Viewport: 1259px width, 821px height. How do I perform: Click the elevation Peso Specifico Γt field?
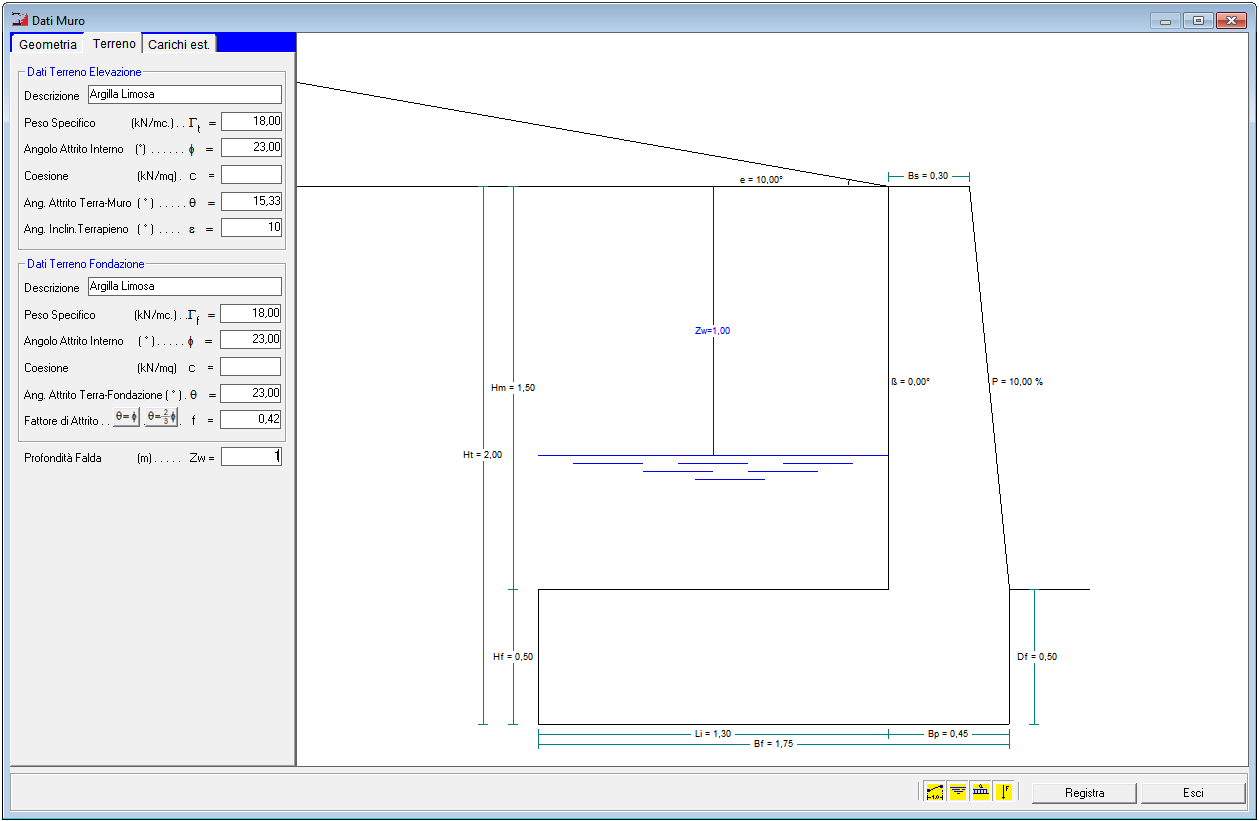[x=252, y=121]
